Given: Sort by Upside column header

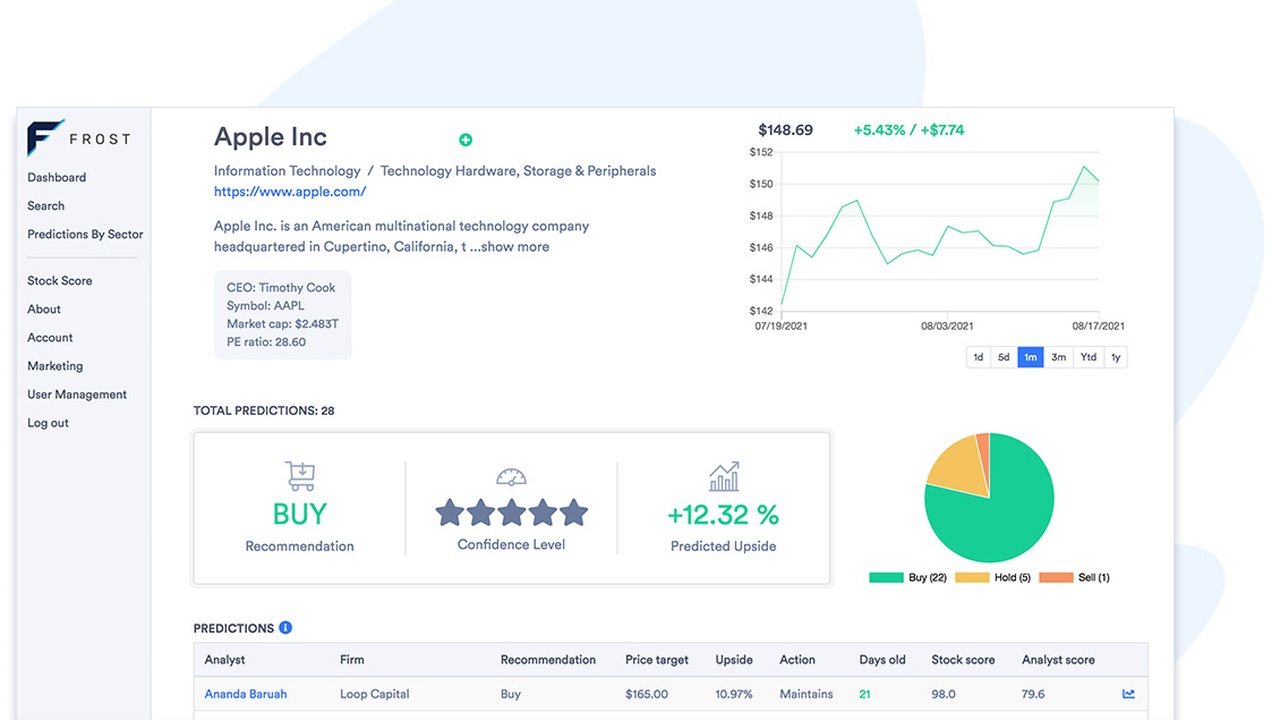Looking at the screenshot, I should [734, 660].
